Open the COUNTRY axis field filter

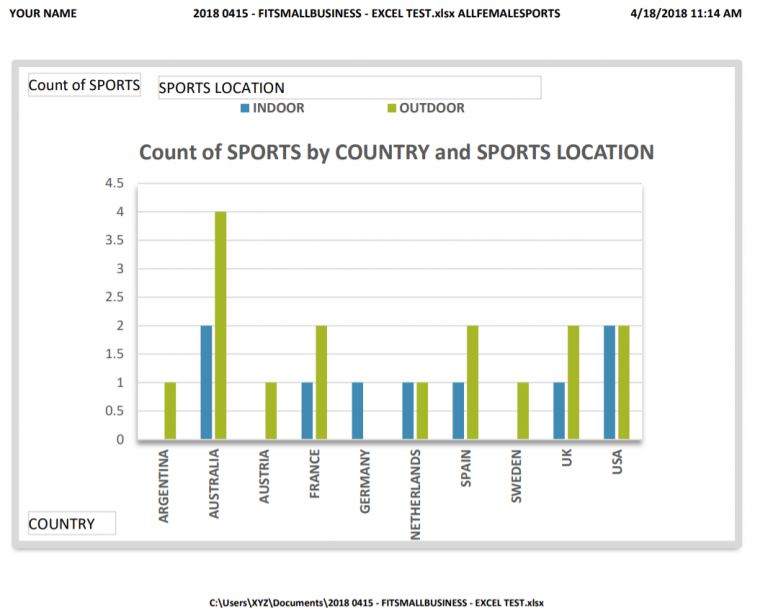pos(71,523)
